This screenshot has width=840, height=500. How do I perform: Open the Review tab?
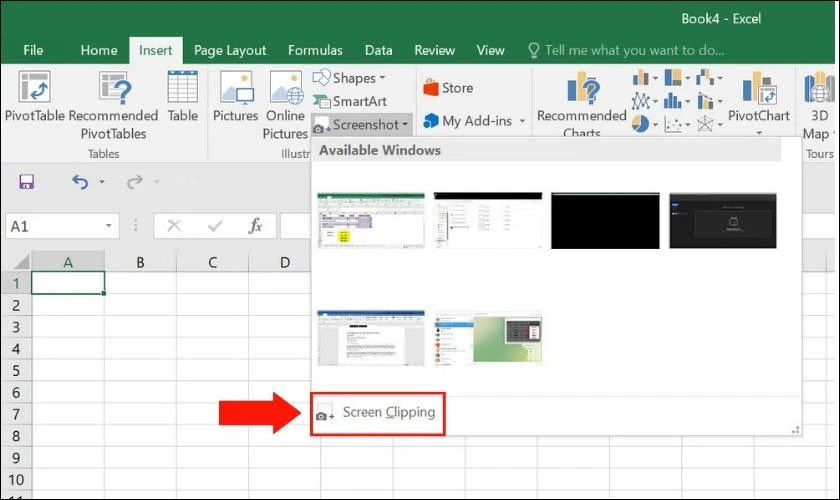click(434, 50)
